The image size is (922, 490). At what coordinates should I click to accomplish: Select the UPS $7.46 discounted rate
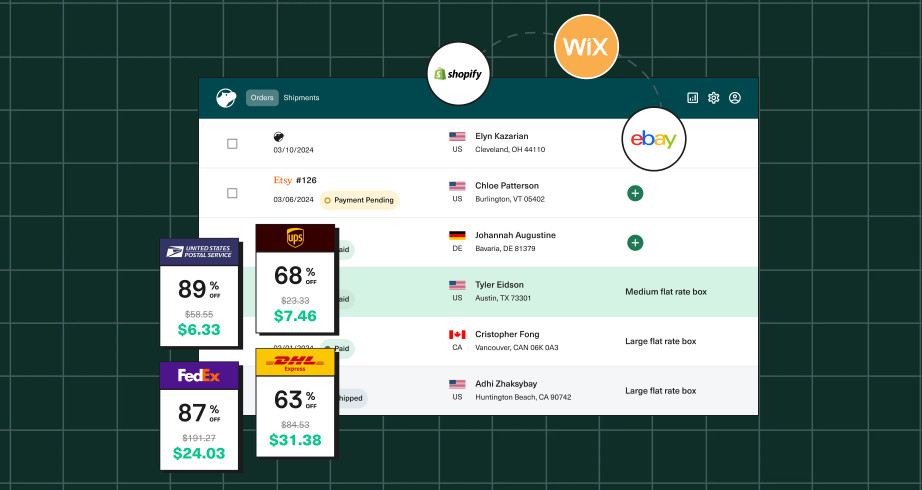295,316
